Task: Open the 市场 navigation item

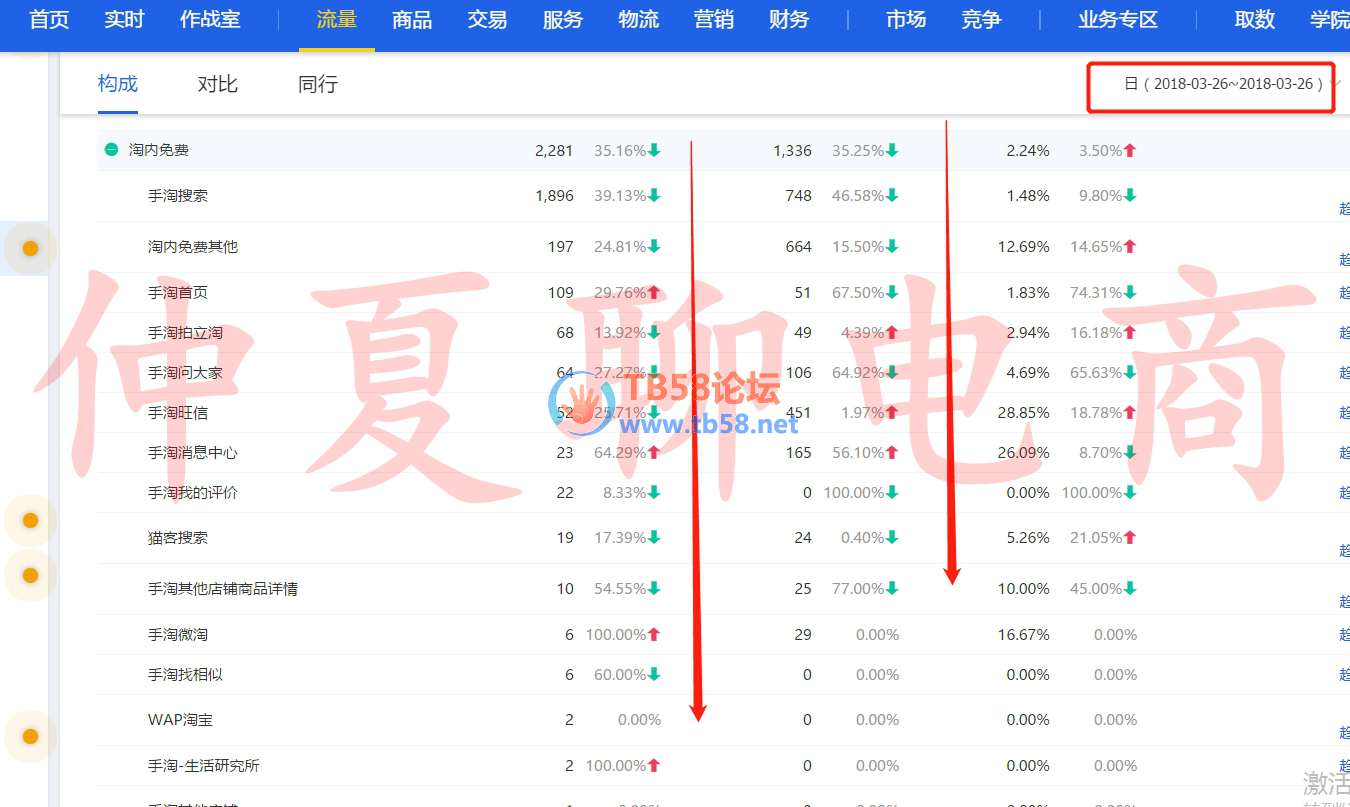Action: [x=906, y=19]
